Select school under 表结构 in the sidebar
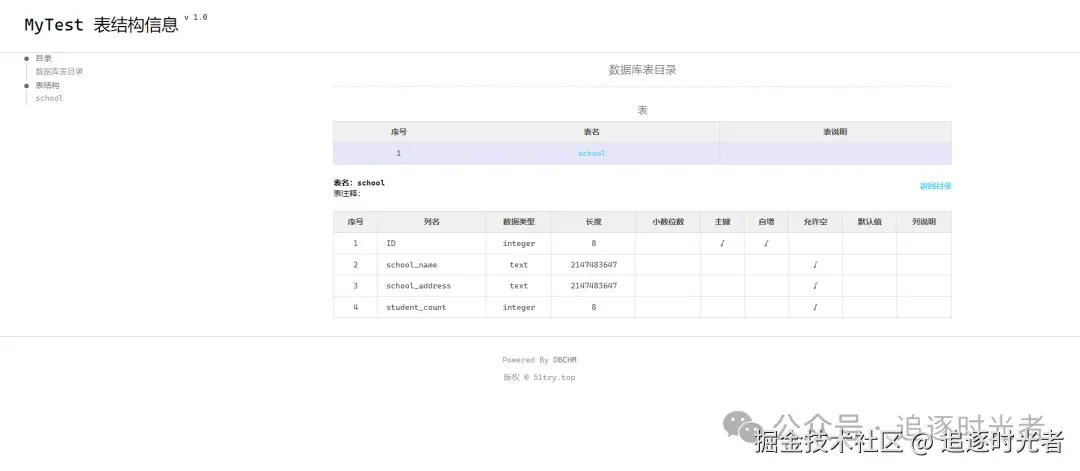 click(x=49, y=98)
